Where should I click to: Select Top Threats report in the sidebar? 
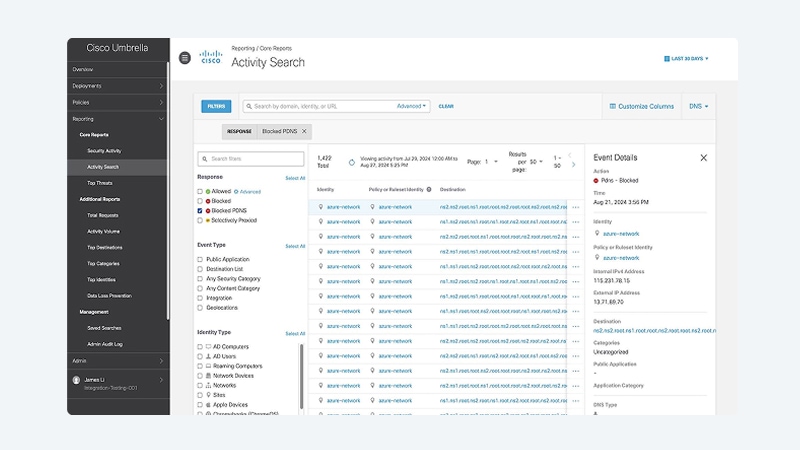99,183
